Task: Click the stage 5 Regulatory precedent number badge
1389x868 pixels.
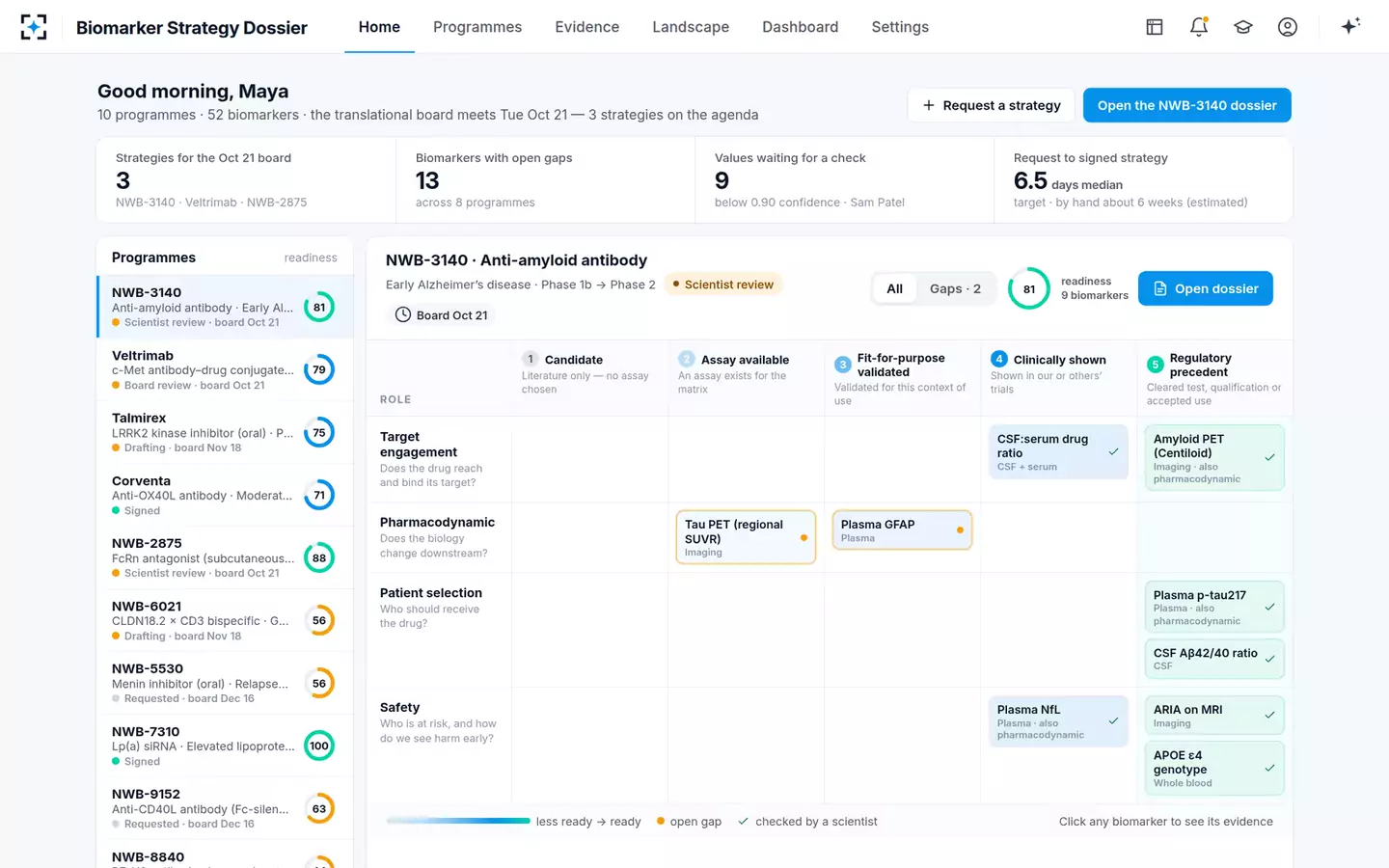Action: coord(1155,365)
